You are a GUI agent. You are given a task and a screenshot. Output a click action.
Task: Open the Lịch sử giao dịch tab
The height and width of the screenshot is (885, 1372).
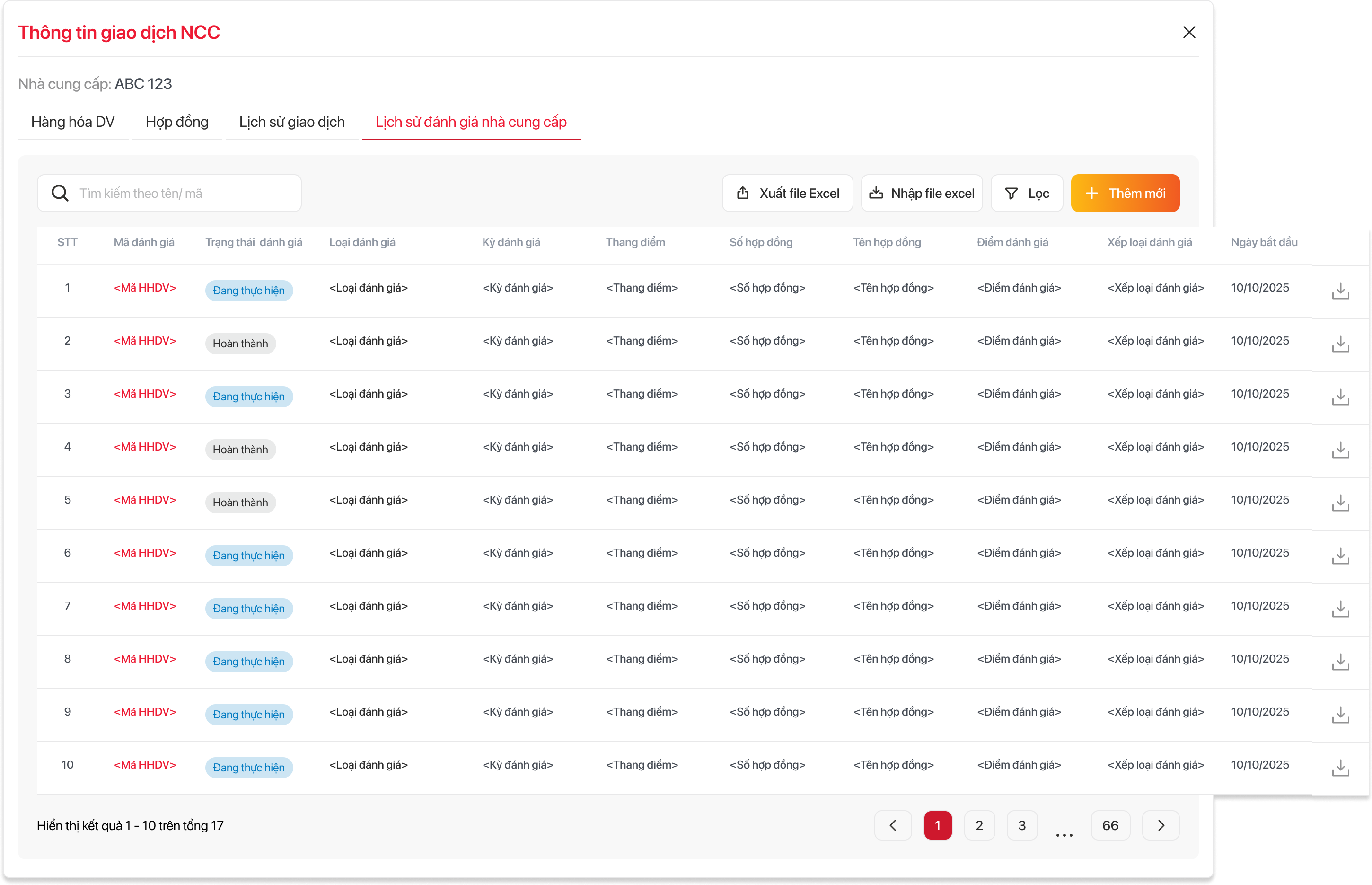click(x=292, y=122)
